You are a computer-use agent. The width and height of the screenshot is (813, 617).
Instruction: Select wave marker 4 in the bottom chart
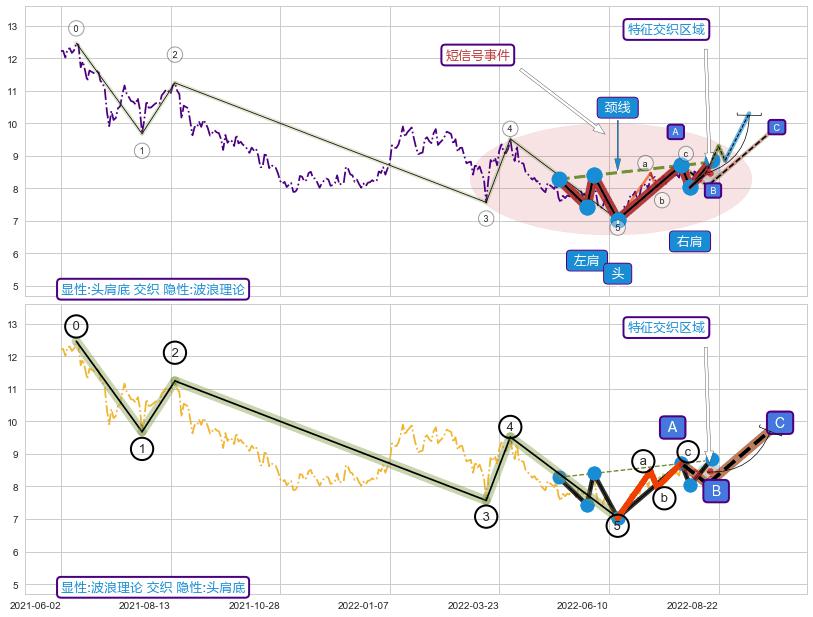coord(510,427)
